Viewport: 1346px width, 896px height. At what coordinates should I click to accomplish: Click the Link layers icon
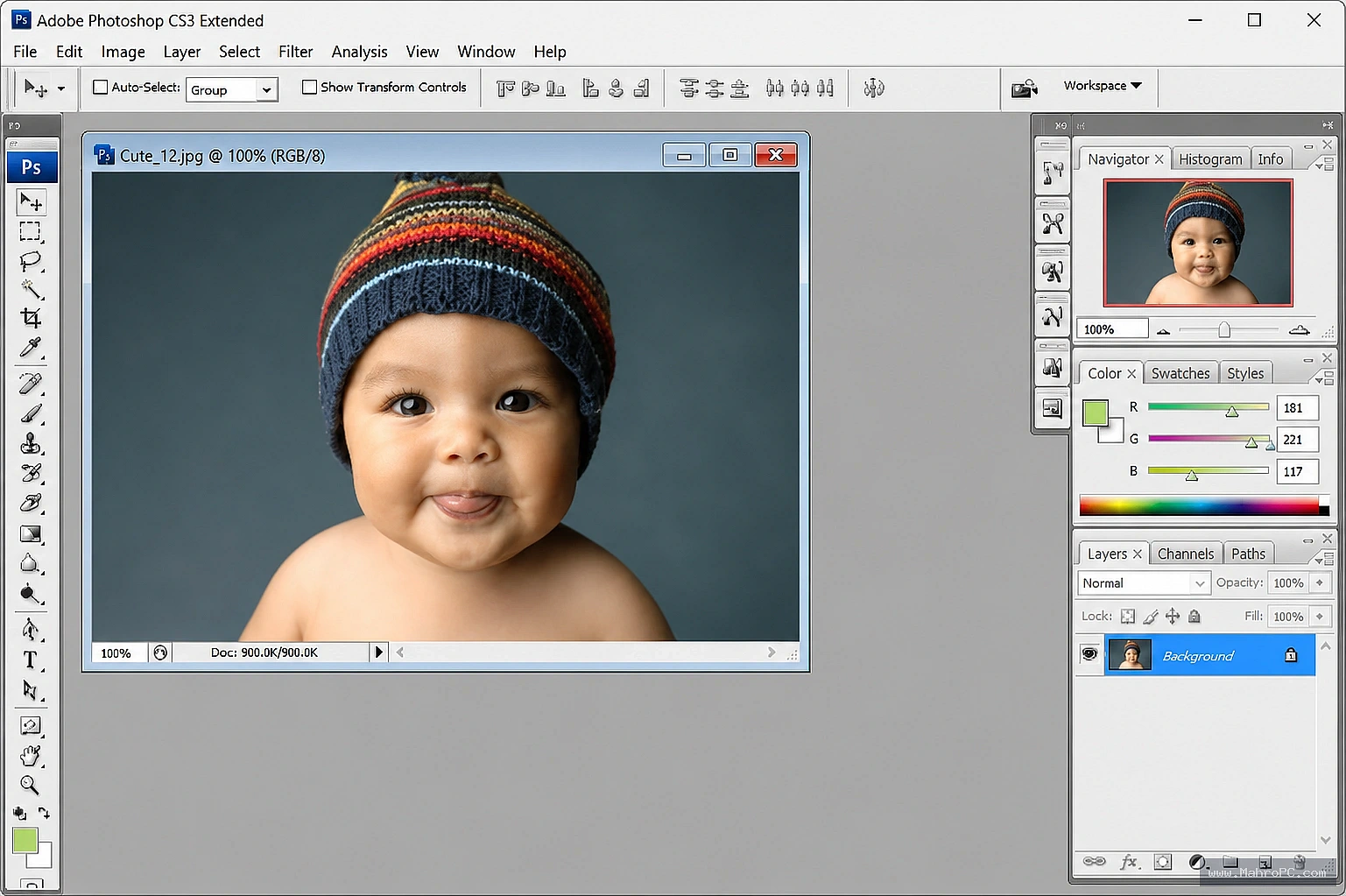pyautogui.click(x=1095, y=862)
